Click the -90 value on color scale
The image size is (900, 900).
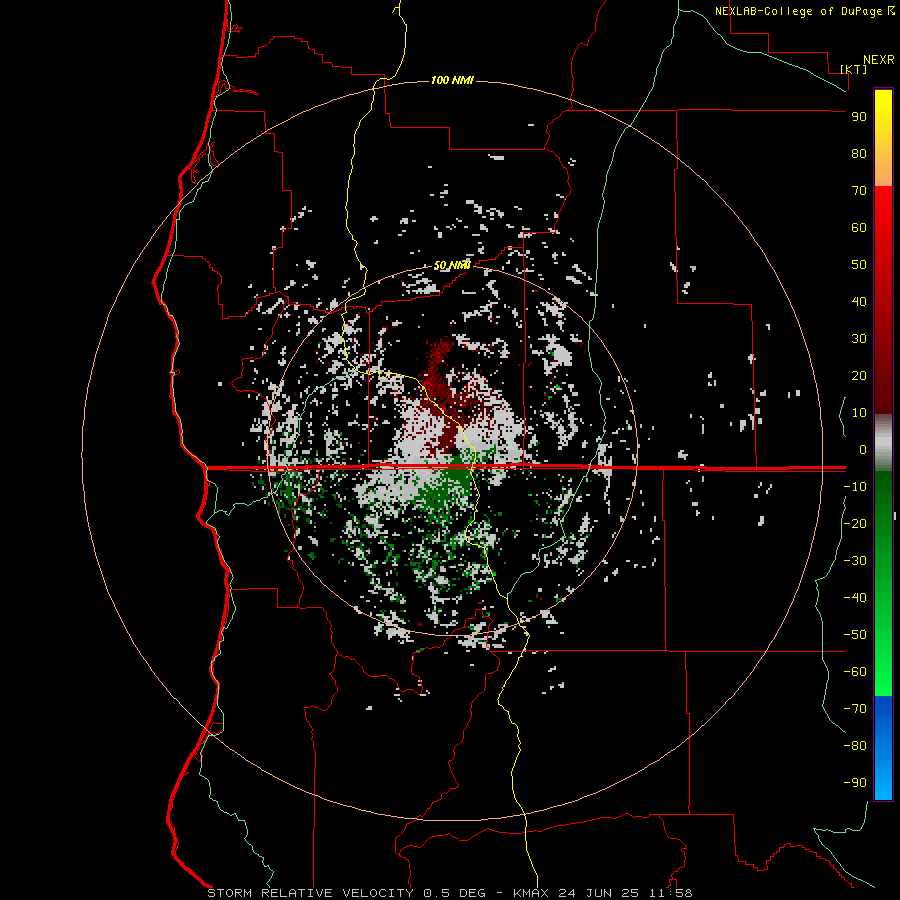point(855,782)
